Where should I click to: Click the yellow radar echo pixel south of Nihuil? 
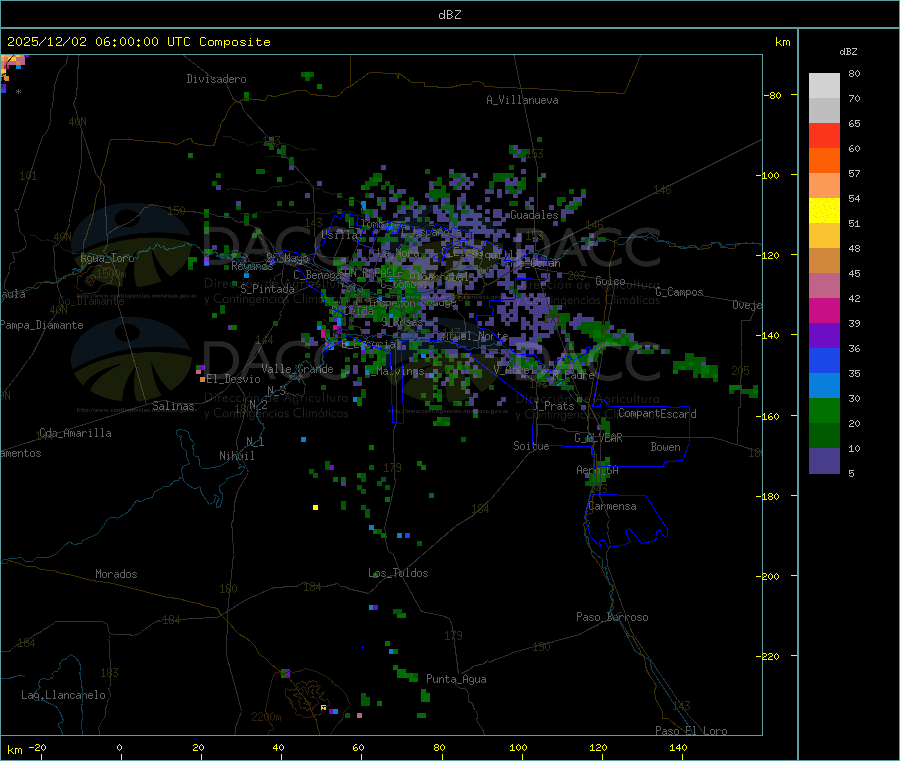coord(315,507)
